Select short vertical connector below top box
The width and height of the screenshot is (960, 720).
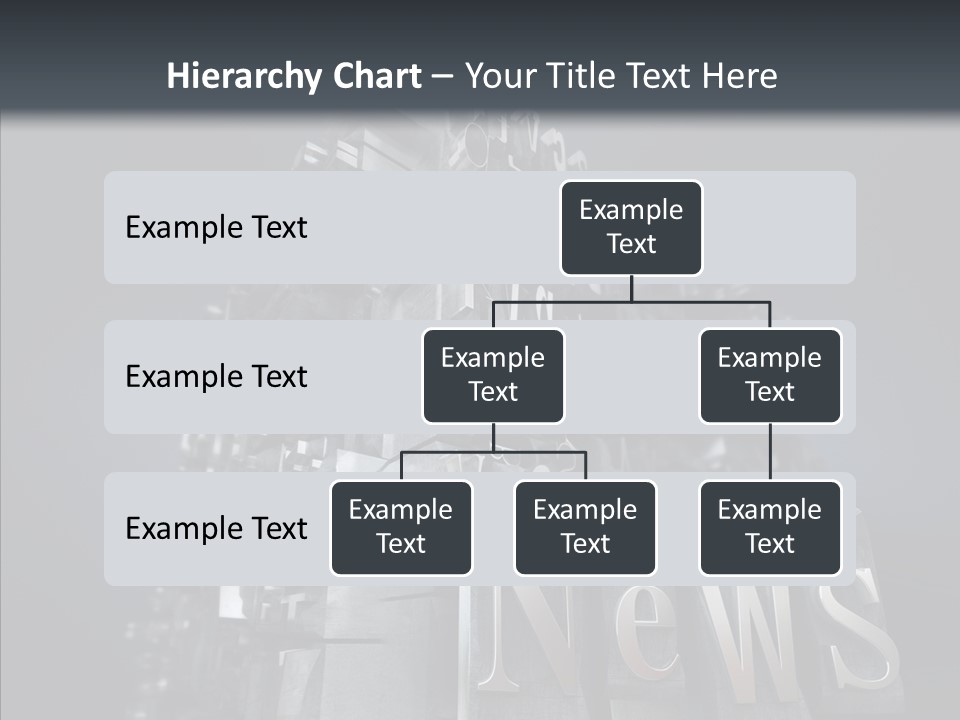click(631, 288)
